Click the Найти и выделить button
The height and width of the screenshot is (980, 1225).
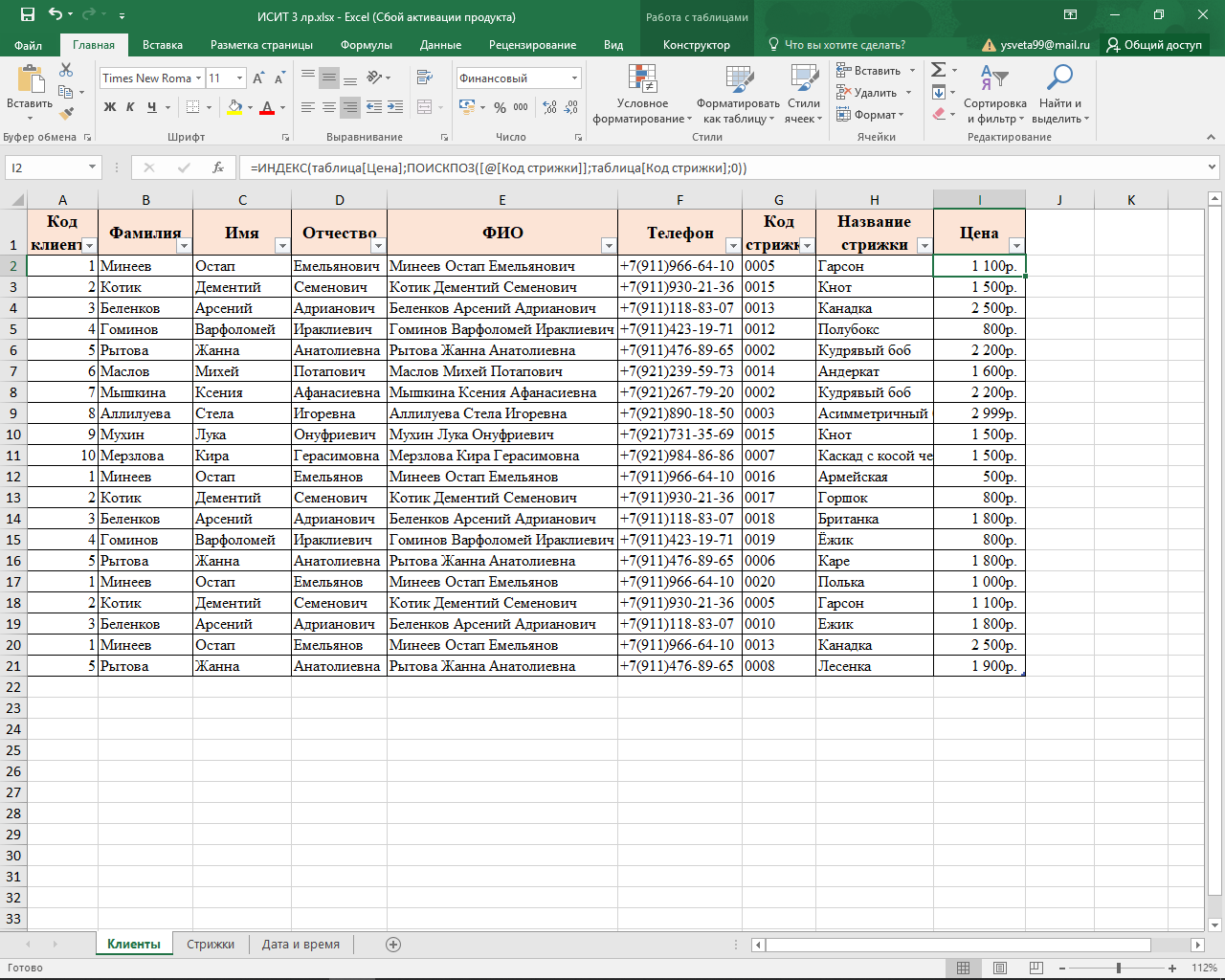(x=1059, y=94)
